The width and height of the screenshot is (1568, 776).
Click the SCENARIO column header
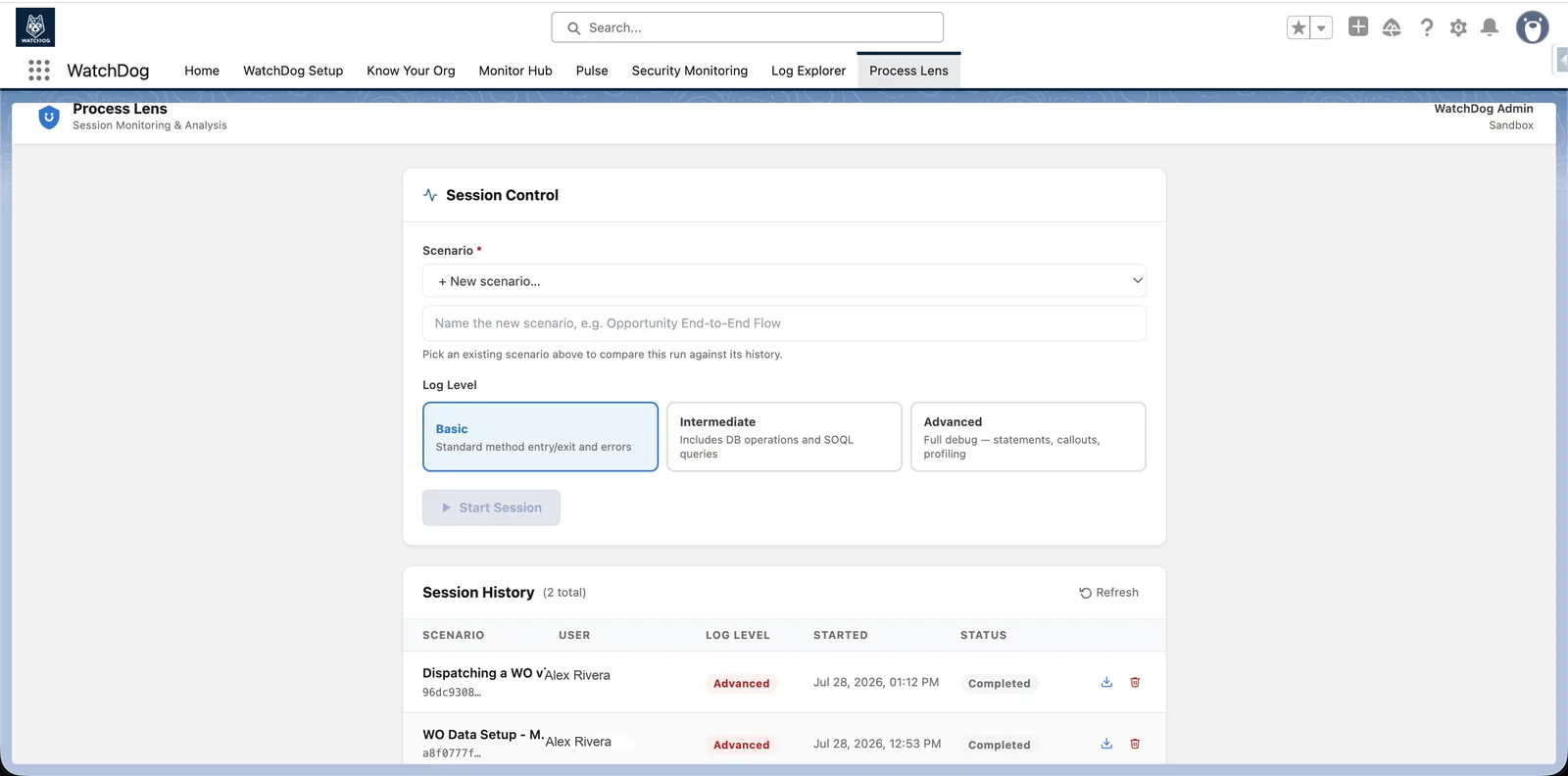(x=453, y=635)
